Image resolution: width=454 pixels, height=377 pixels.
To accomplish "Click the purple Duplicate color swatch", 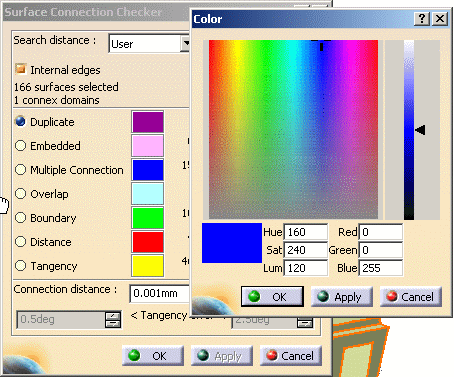I will (148, 122).
